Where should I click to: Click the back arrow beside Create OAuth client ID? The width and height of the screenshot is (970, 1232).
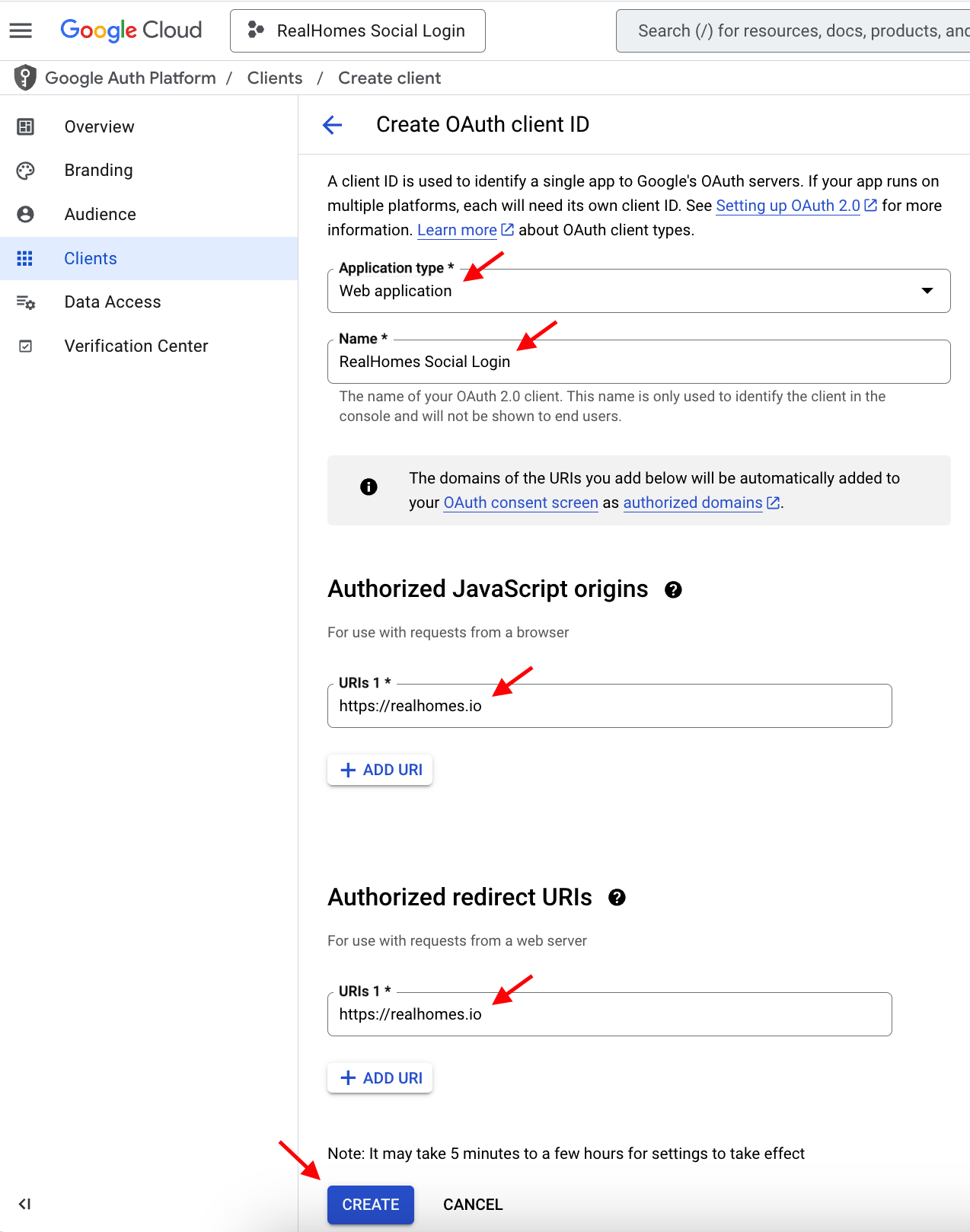pyautogui.click(x=333, y=125)
